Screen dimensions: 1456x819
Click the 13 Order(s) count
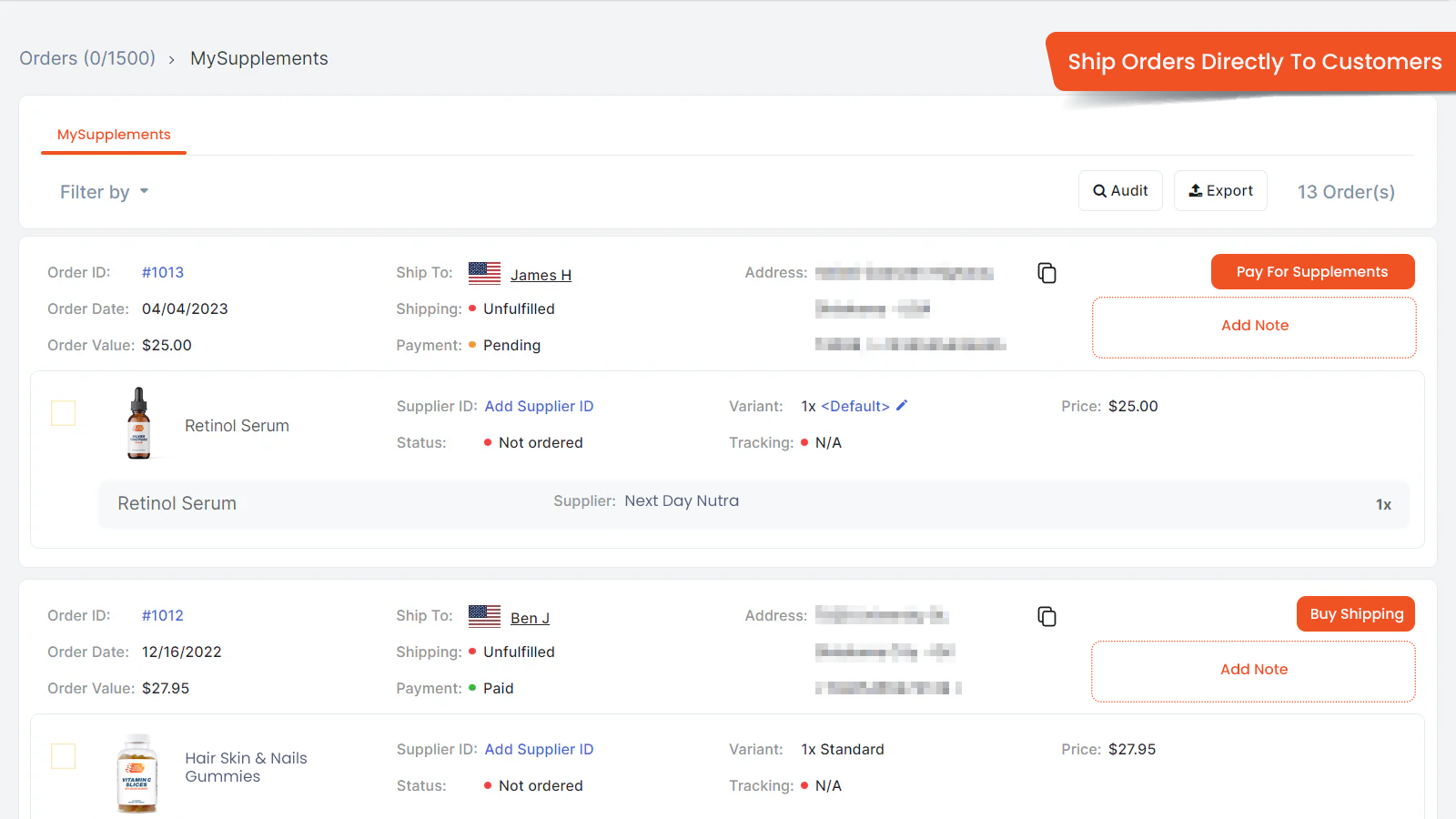click(x=1346, y=192)
